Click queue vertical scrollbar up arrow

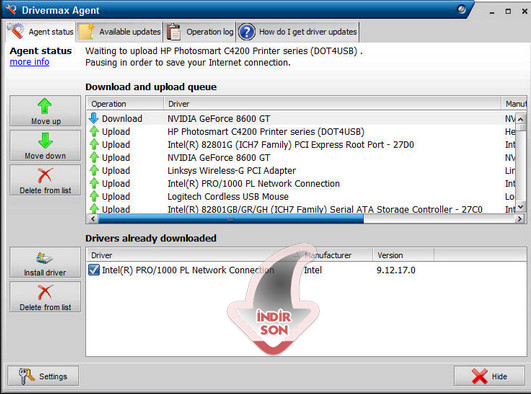click(x=521, y=119)
